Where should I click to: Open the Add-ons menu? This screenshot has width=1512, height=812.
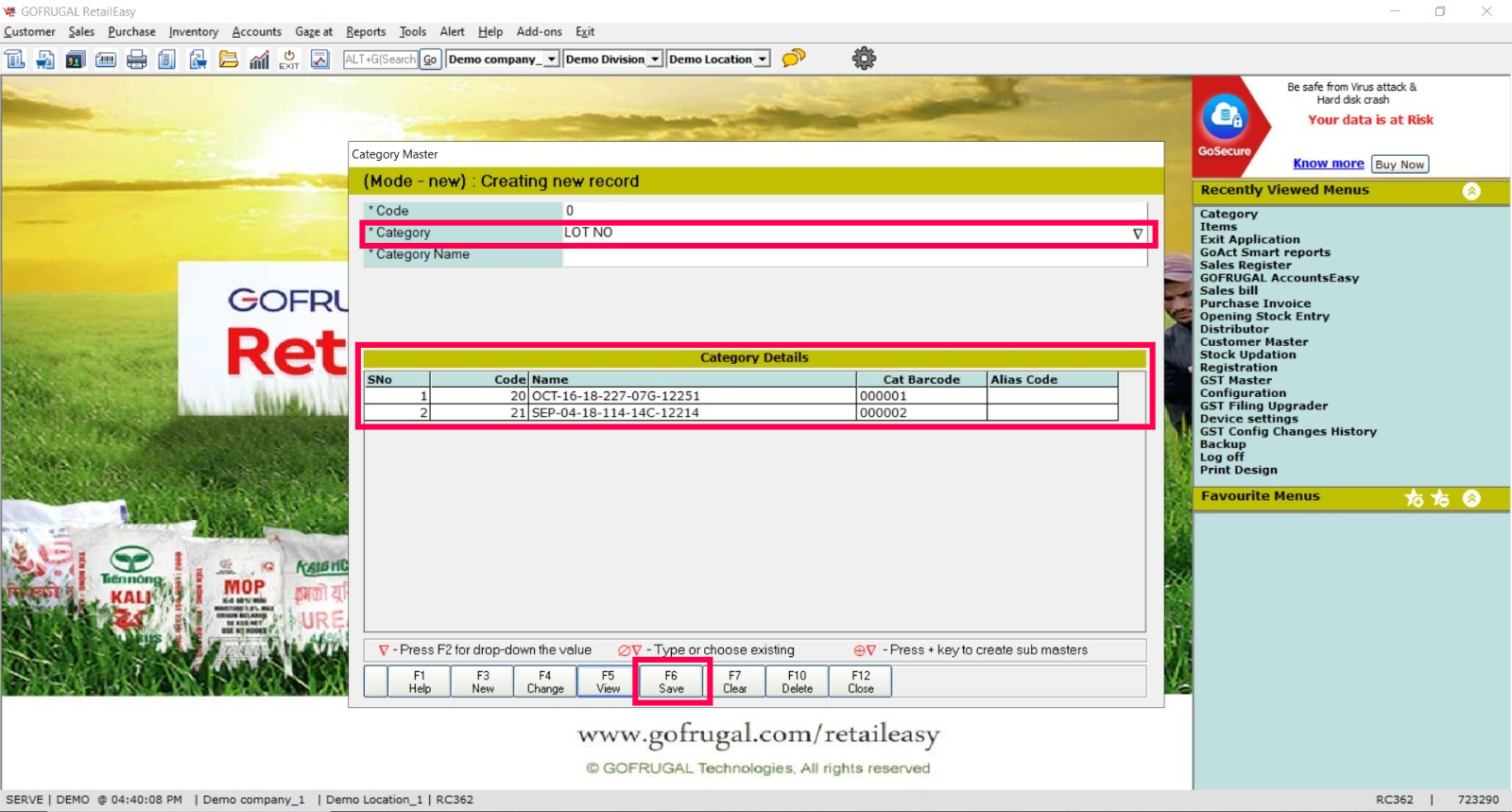tap(540, 32)
